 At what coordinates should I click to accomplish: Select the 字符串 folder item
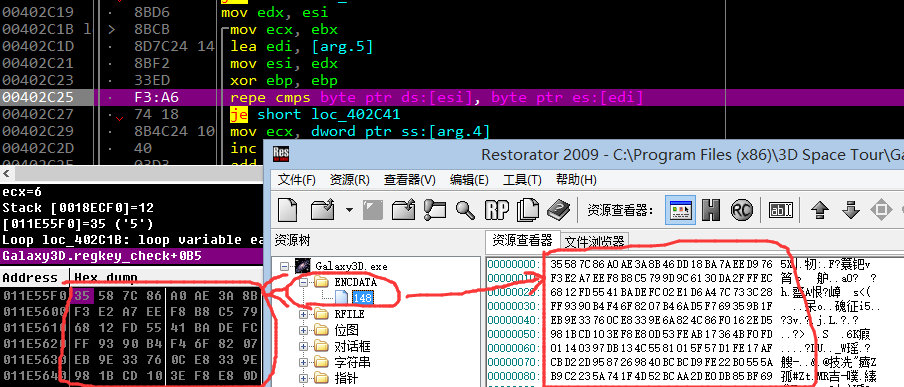tap(352, 363)
